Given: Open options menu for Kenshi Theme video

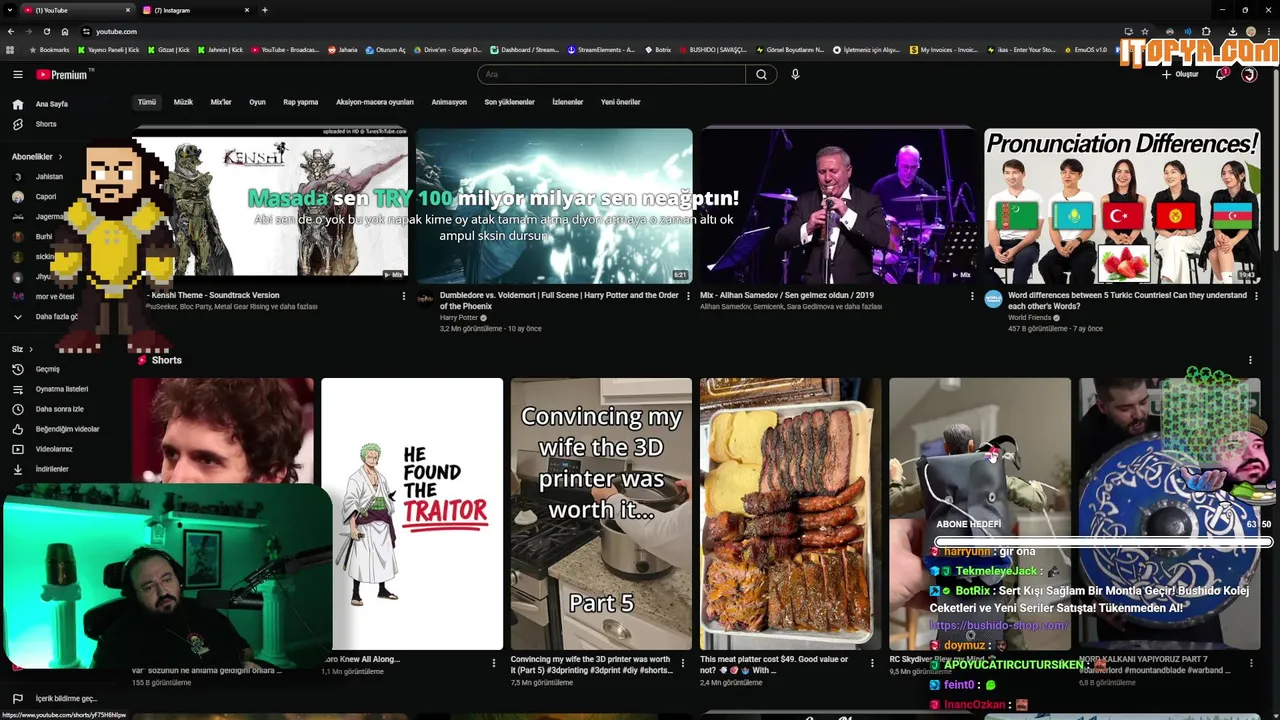Looking at the screenshot, I should coord(404,296).
